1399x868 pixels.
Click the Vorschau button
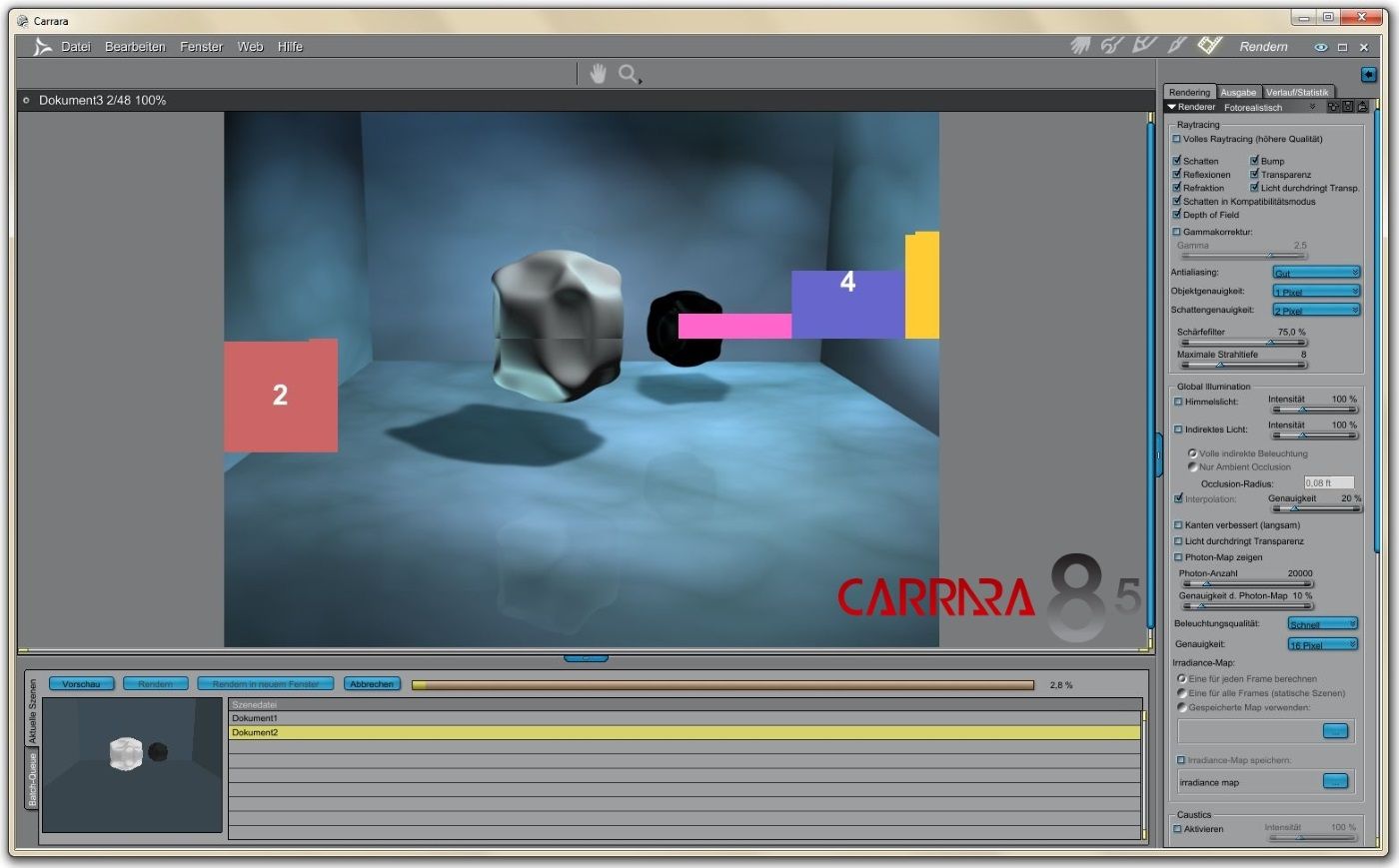[x=81, y=684]
